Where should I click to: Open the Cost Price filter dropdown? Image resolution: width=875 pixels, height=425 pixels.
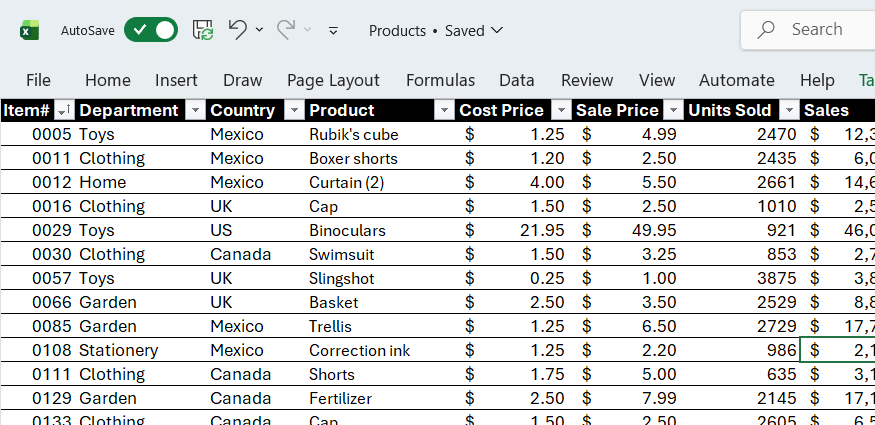point(561,110)
